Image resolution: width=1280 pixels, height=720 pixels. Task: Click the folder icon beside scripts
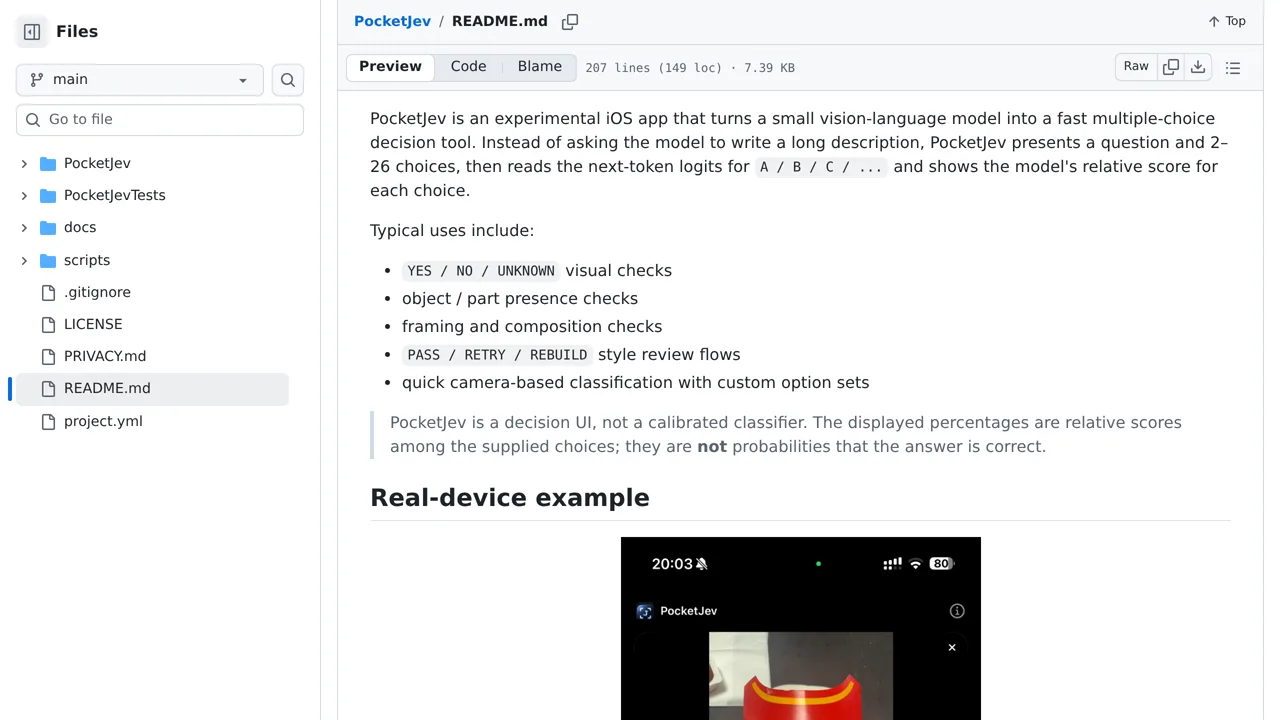48,260
